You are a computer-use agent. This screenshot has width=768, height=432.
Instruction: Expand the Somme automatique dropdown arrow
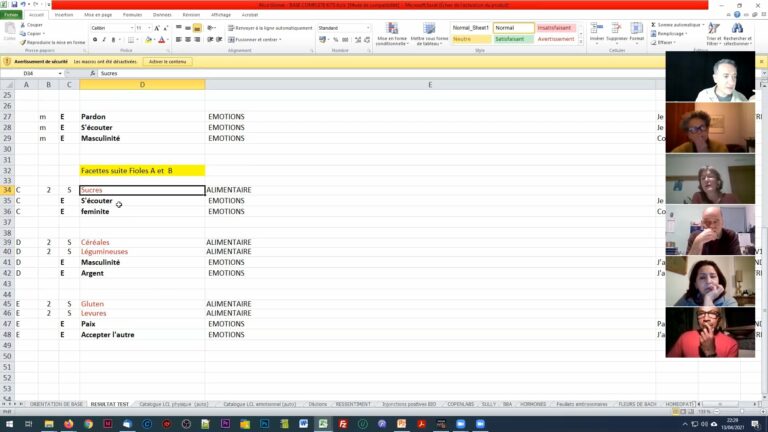[x=704, y=24]
